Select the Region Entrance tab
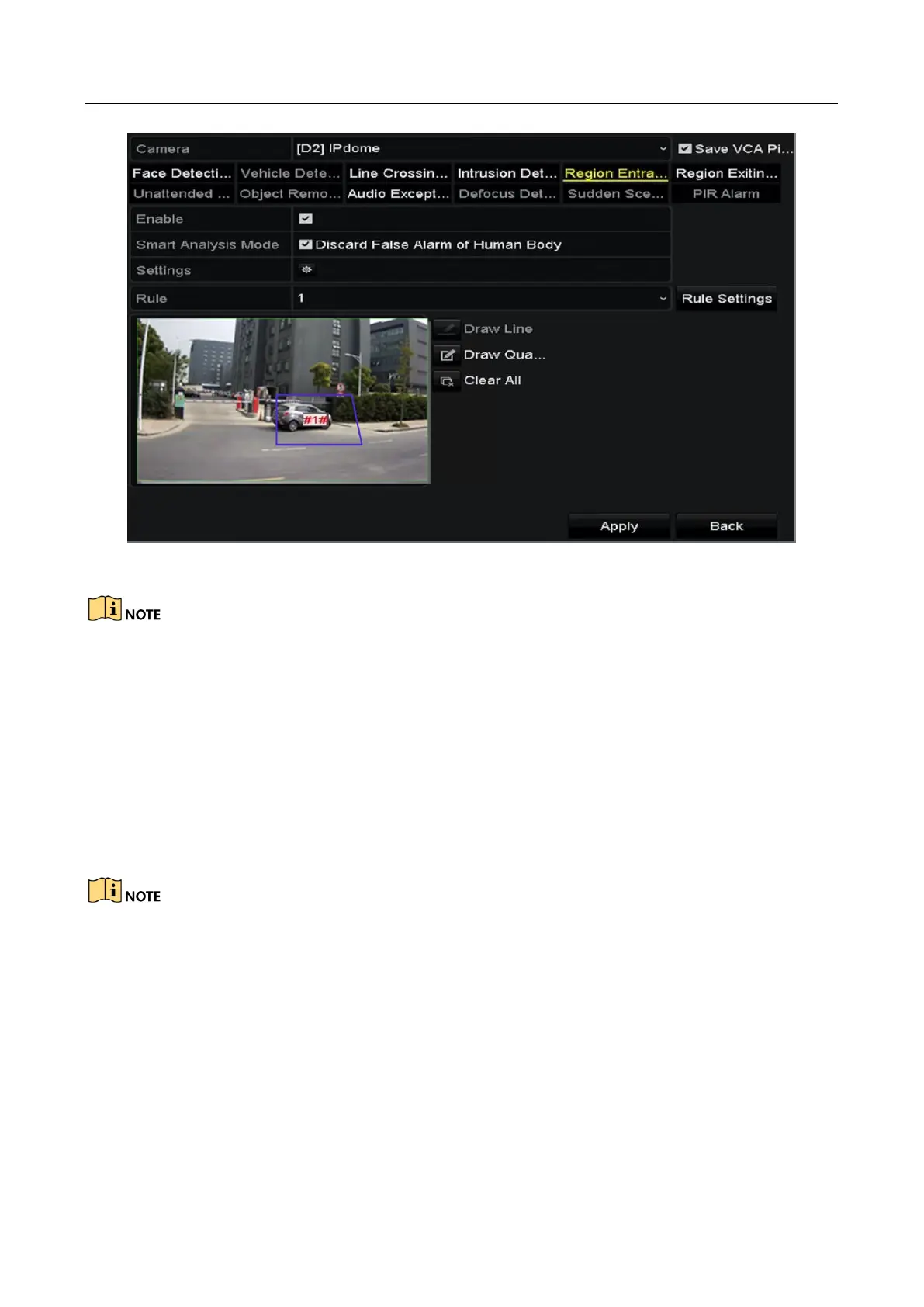 pyautogui.click(x=615, y=173)
